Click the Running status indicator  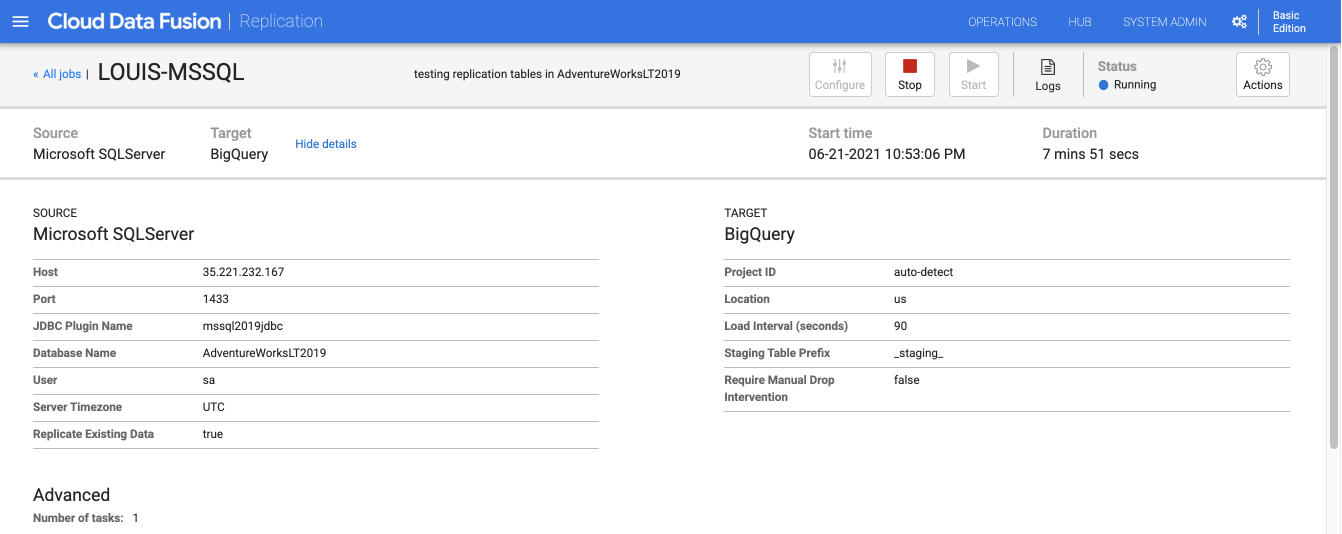pyautogui.click(x=1127, y=85)
